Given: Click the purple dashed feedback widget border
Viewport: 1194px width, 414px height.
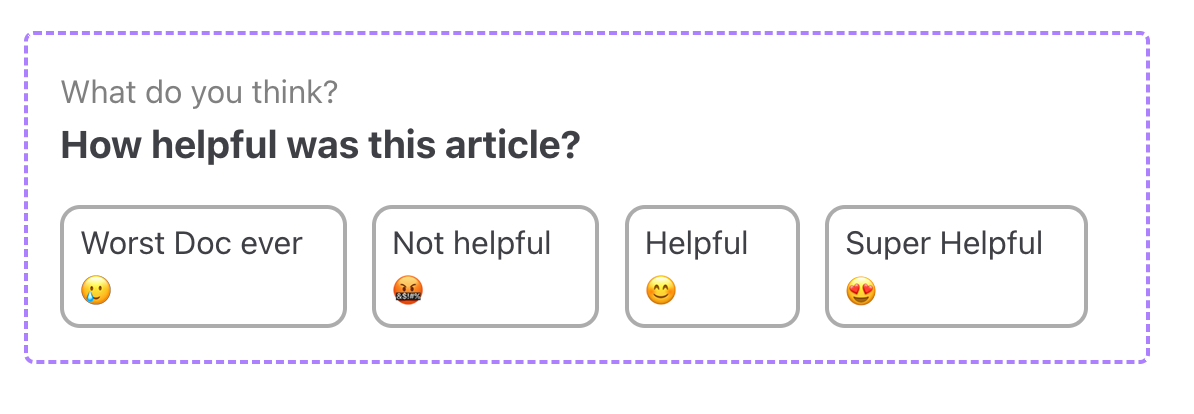Looking at the screenshot, I should [x=586, y=33].
